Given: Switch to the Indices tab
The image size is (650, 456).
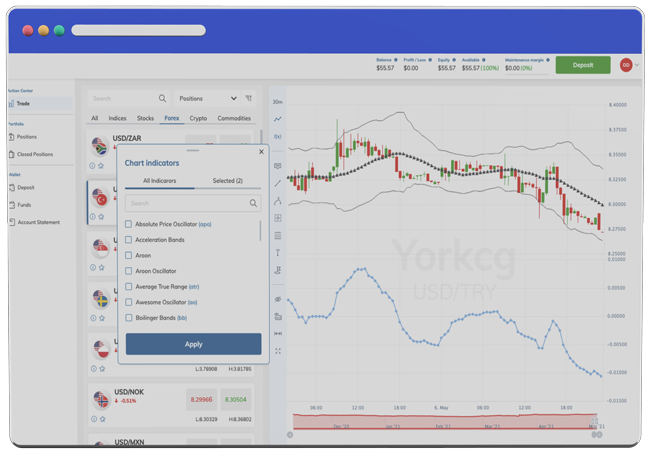Looking at the screenshot, I should pyautogui.click(x=117, y=118).
